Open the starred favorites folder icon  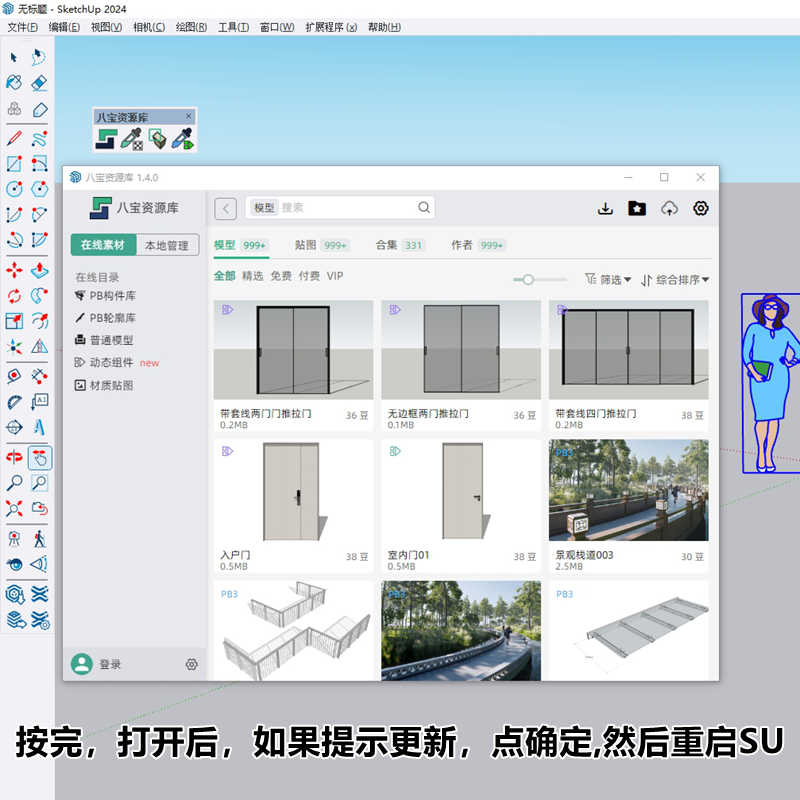[637, 208]
